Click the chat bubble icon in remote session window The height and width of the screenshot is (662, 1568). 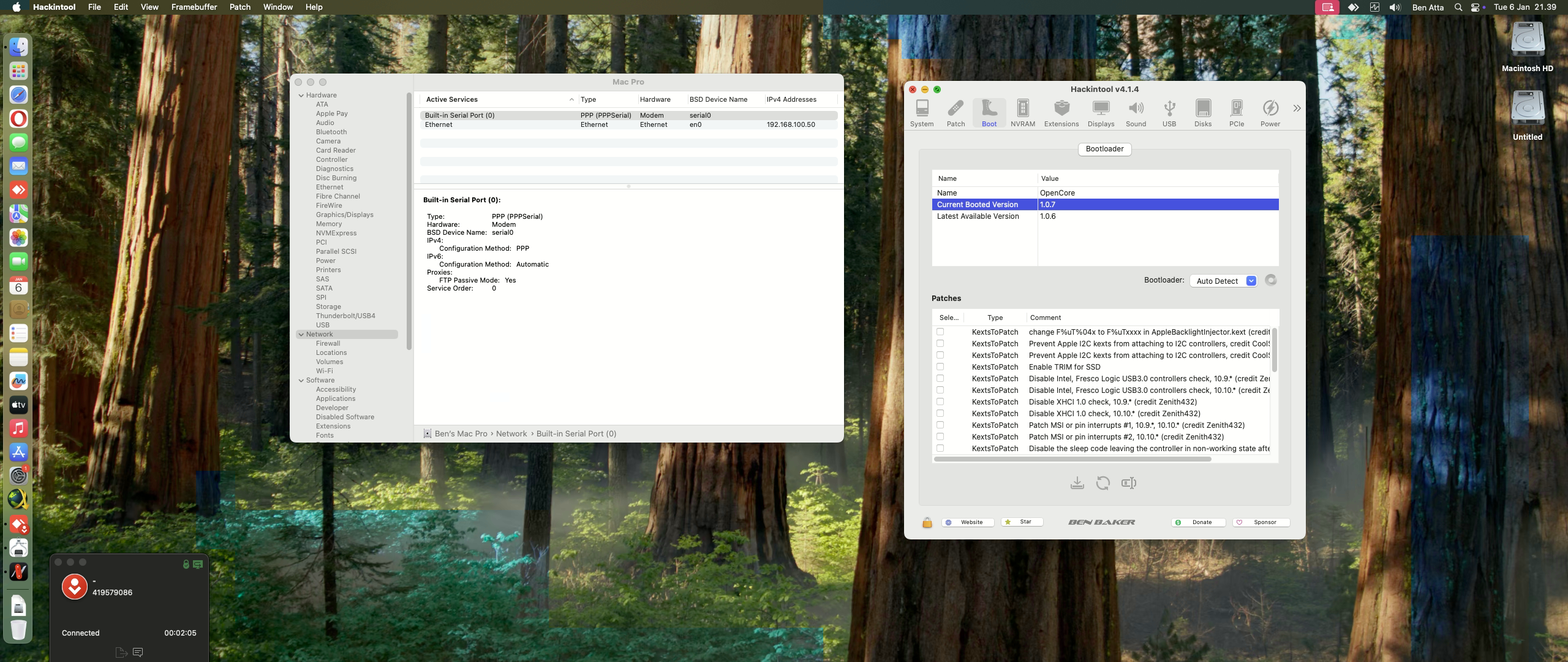click(138, 652)
